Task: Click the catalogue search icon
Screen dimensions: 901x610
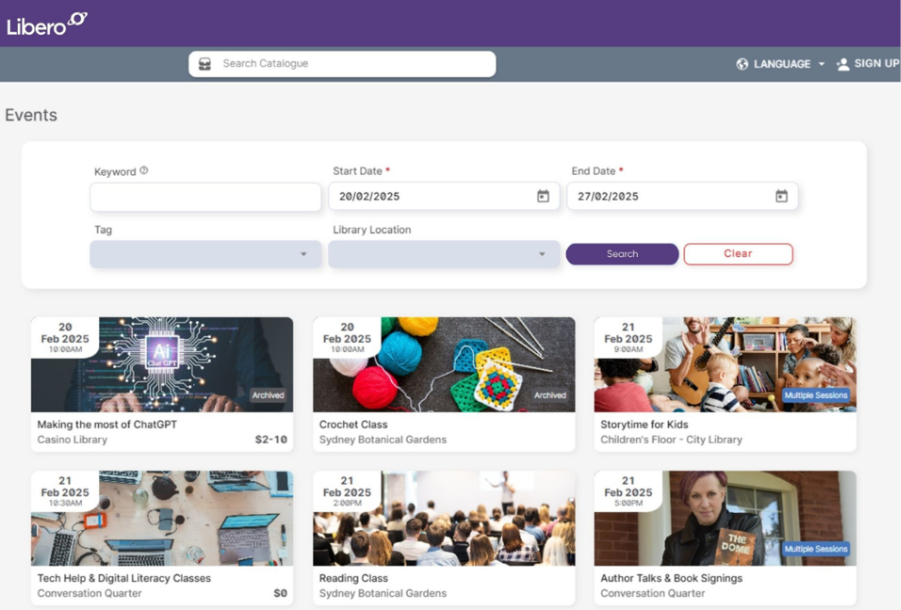Action: [x=205, y=64]
